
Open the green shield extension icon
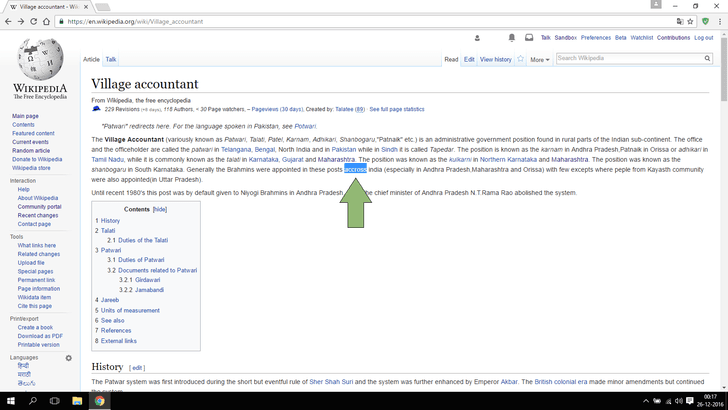pos(706,21)
